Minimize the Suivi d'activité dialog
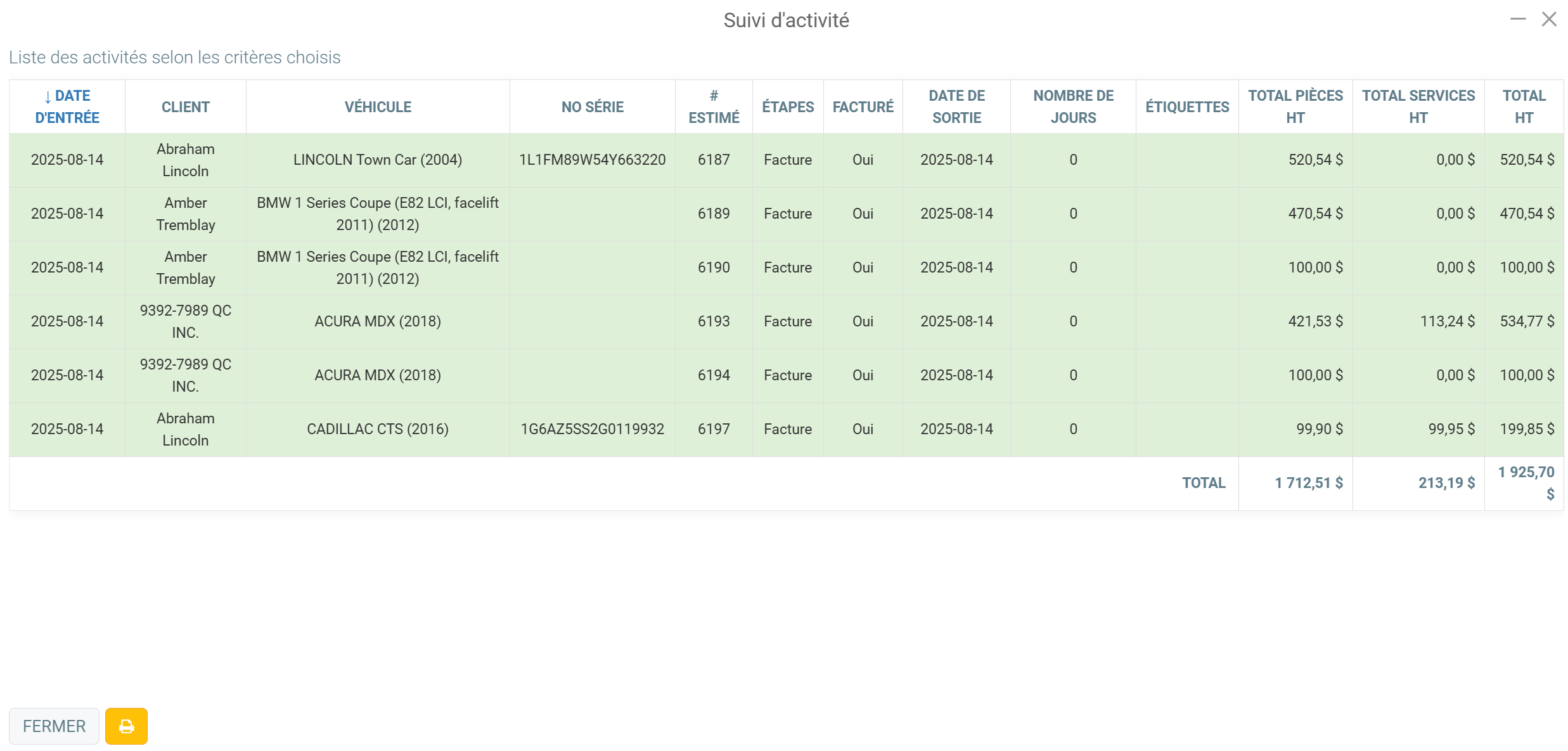Viewport: 1568px width, 751px height. click(1517, 19)
